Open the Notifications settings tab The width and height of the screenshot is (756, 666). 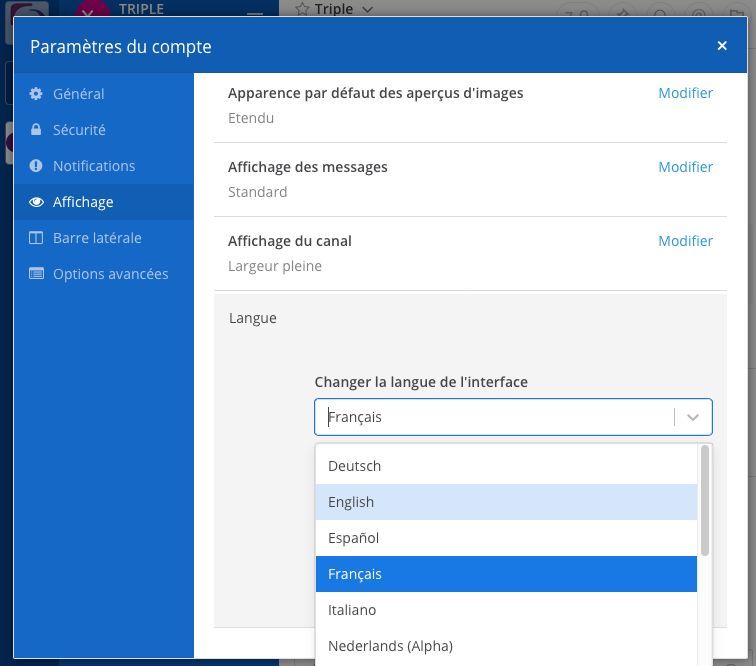[104, 166]
